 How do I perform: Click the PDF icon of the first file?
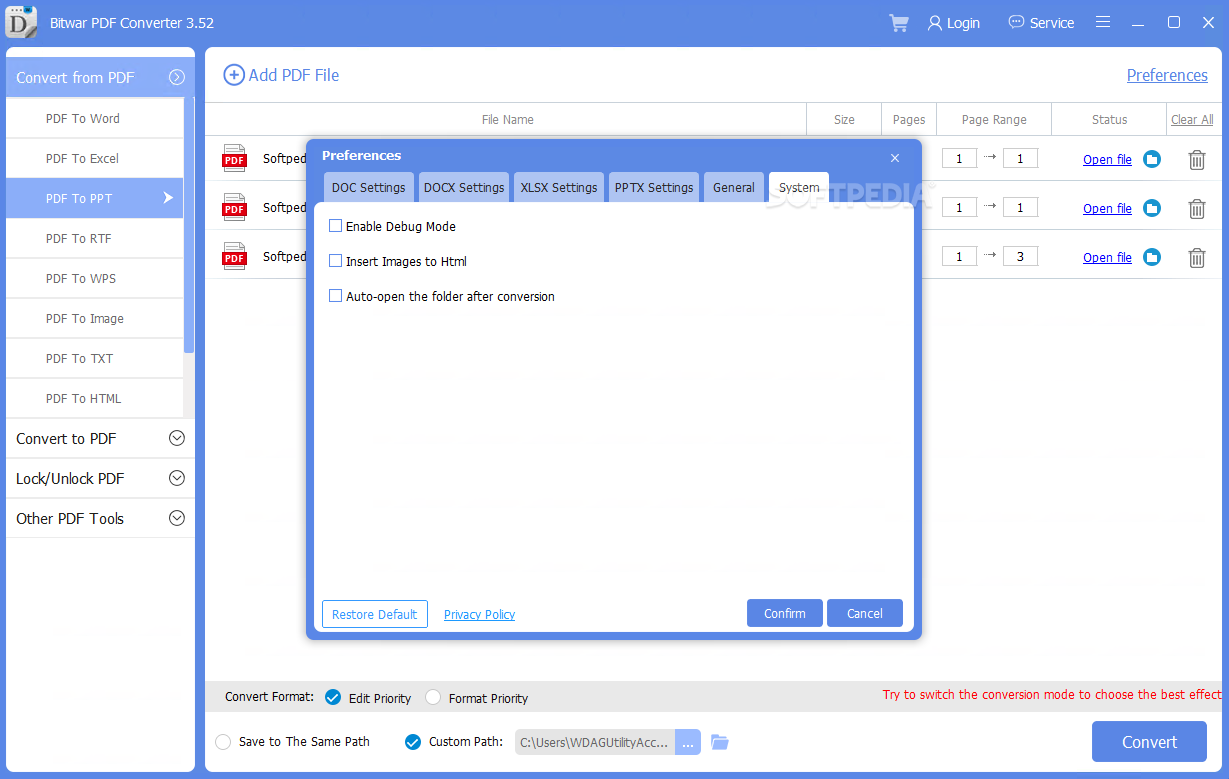pos(234,158)
